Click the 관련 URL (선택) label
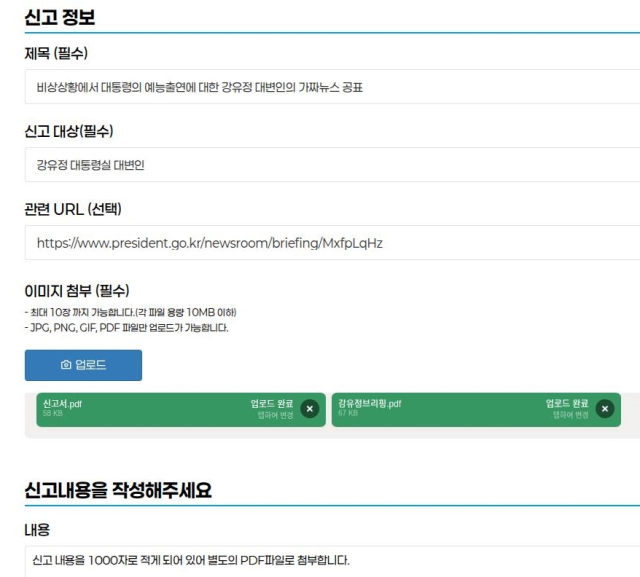The image size is (640, 577). pyautogui.click(x=73, y=209)
